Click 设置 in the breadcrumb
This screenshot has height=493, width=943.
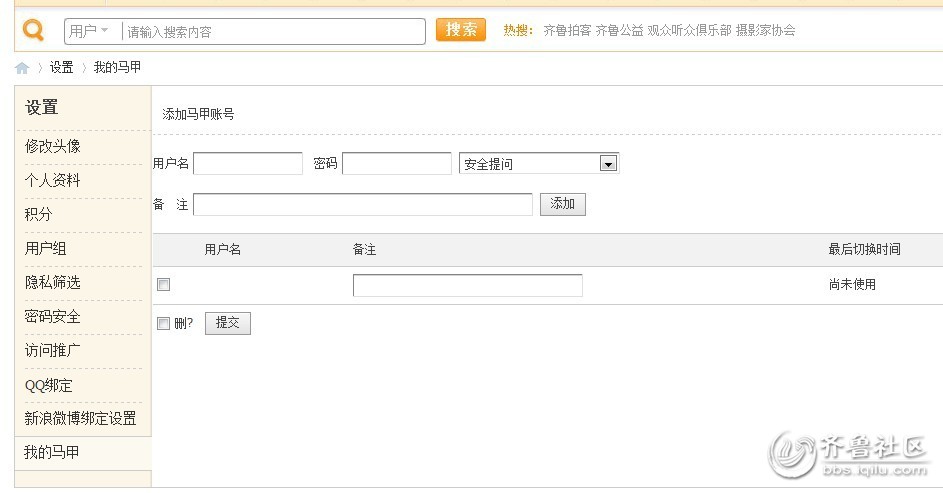(x=62, y=68)
